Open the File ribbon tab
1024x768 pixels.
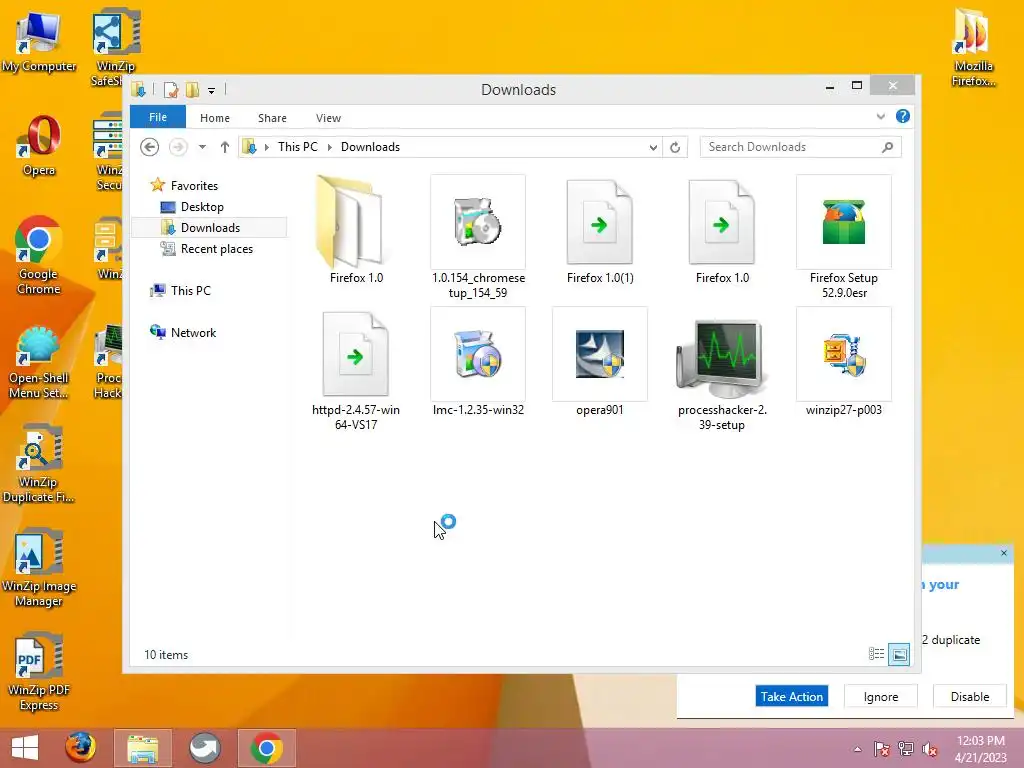(x=158, y=117)
